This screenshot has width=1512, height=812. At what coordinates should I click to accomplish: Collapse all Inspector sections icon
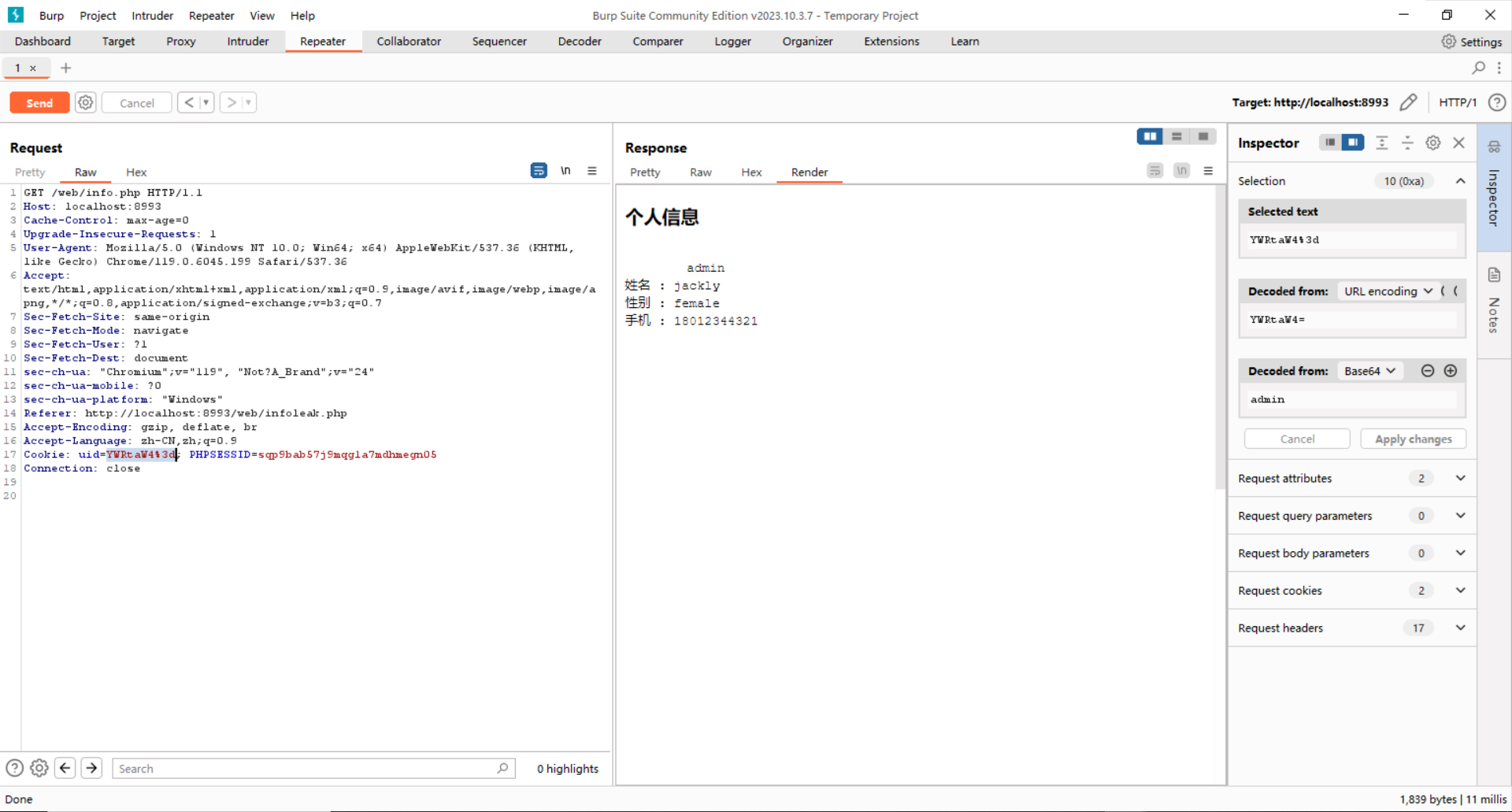coord(1383,143)
